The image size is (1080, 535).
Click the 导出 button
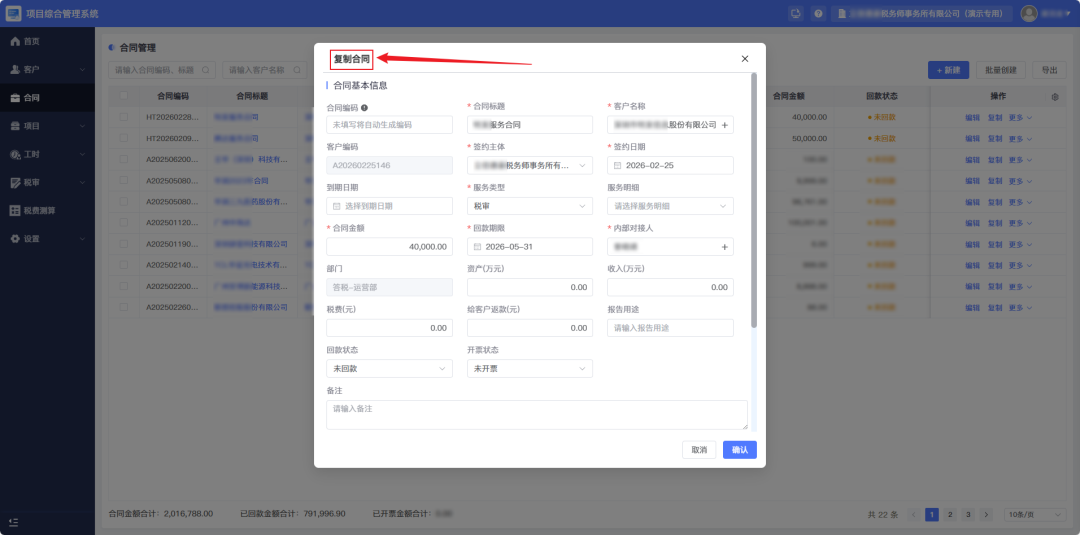pos(1049,70)
